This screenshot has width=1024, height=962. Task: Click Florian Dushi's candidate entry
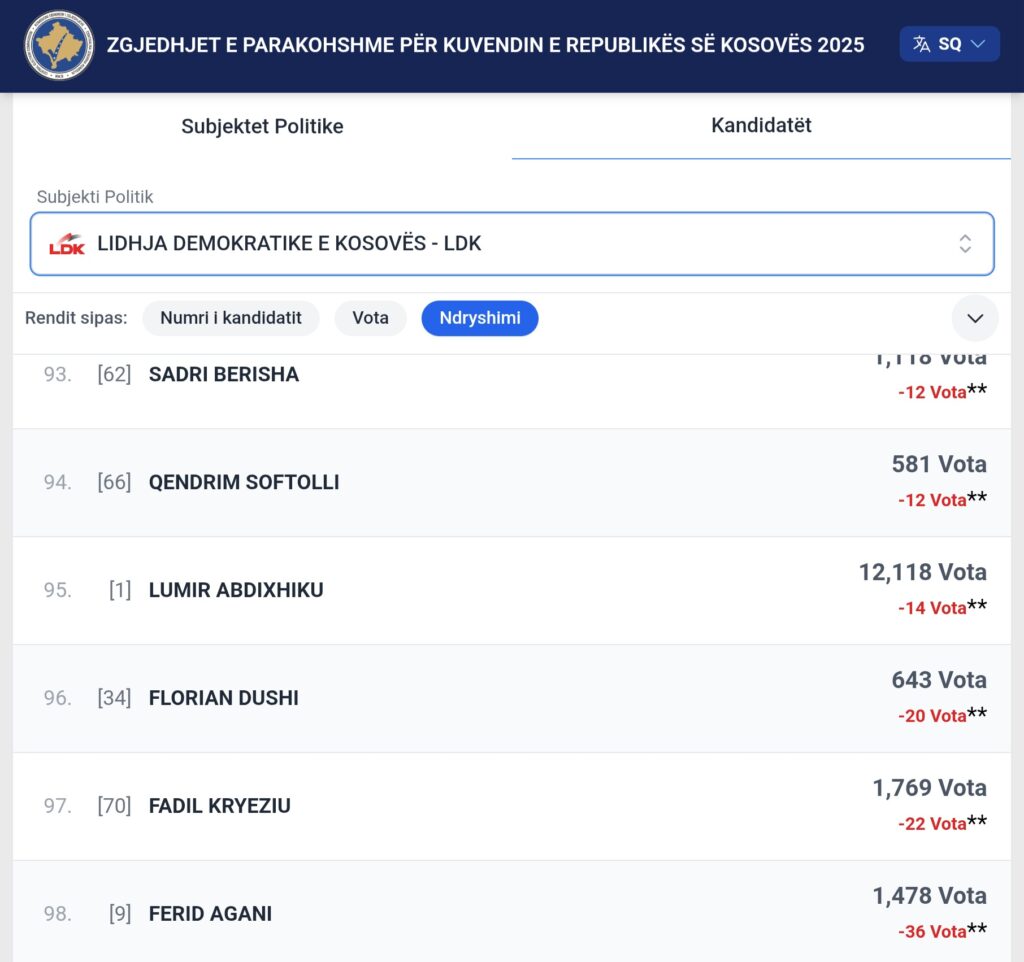click(224, 698)
